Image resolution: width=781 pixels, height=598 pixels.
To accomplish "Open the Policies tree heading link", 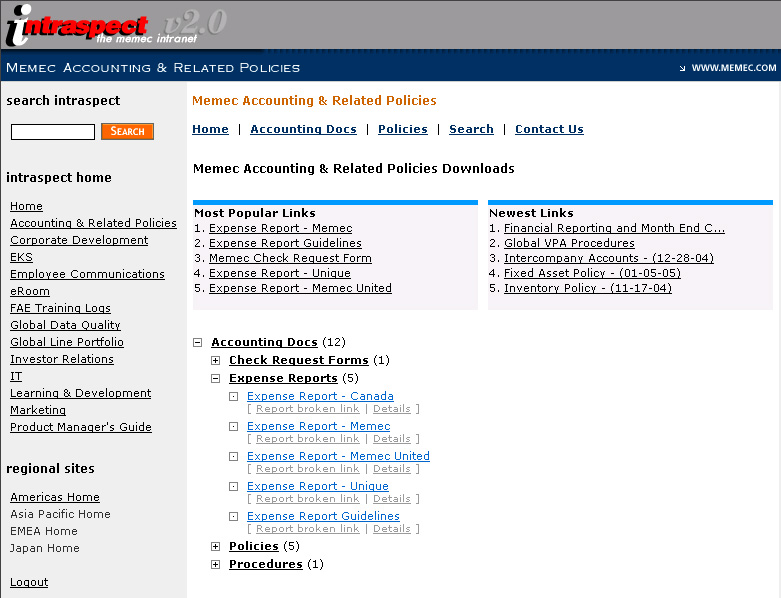I will pos(254,547).
